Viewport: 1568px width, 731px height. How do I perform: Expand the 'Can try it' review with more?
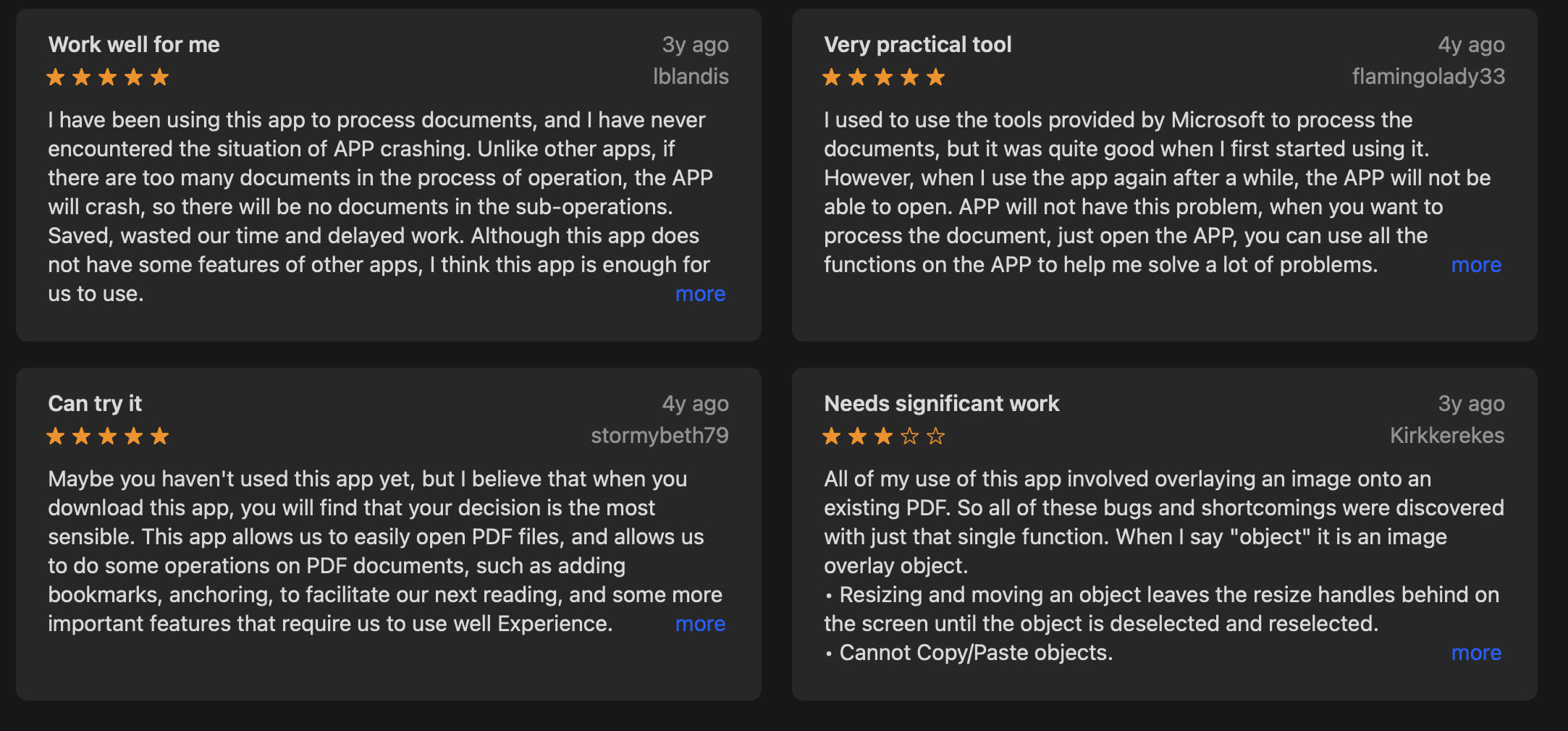point(700,624)
